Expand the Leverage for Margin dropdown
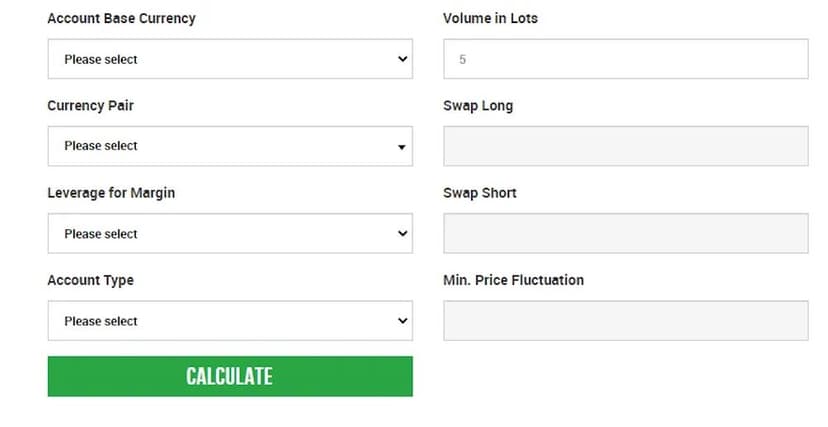Image resolution: width=828 pixels, height=427 pixels. 229,233
